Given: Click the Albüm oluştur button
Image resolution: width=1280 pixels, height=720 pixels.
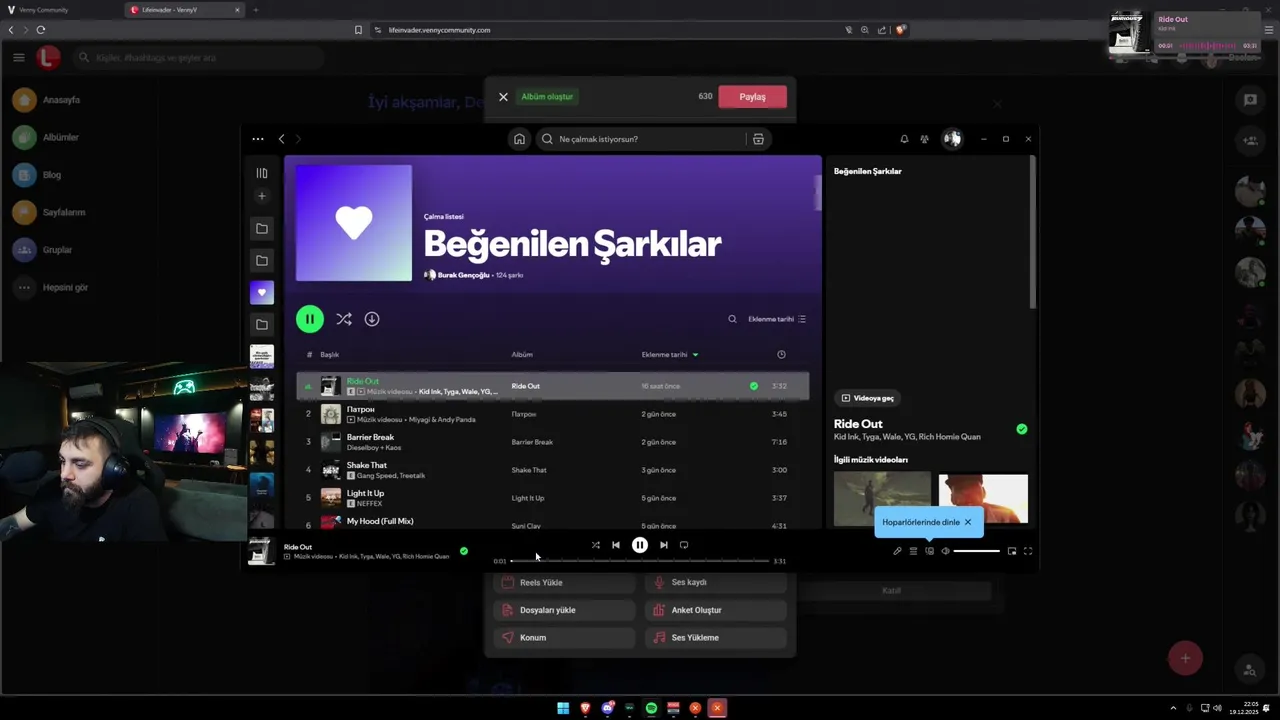Looking at the screenshot, I should point(547,97).
